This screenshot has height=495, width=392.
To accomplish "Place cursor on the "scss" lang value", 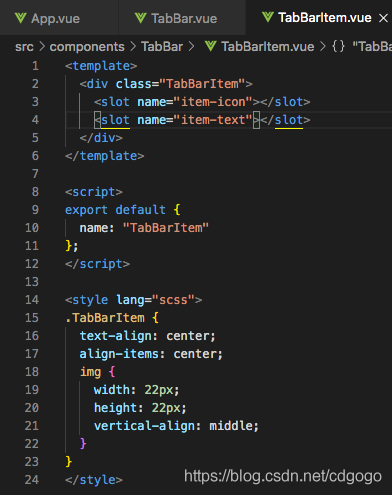I will tap(173, 300).
